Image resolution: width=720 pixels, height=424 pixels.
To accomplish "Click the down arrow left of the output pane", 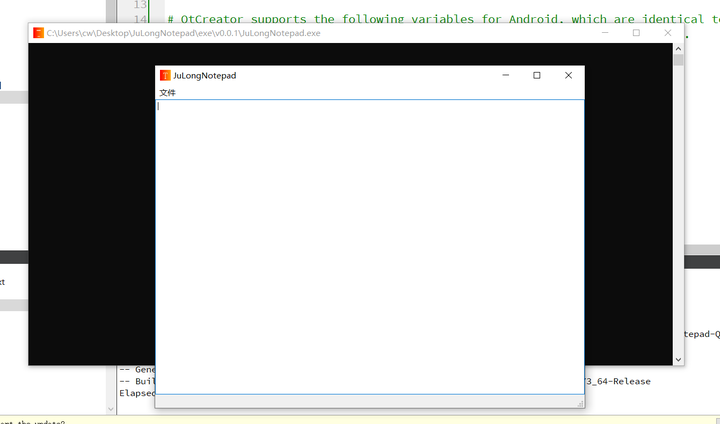I will coord(111,409).
